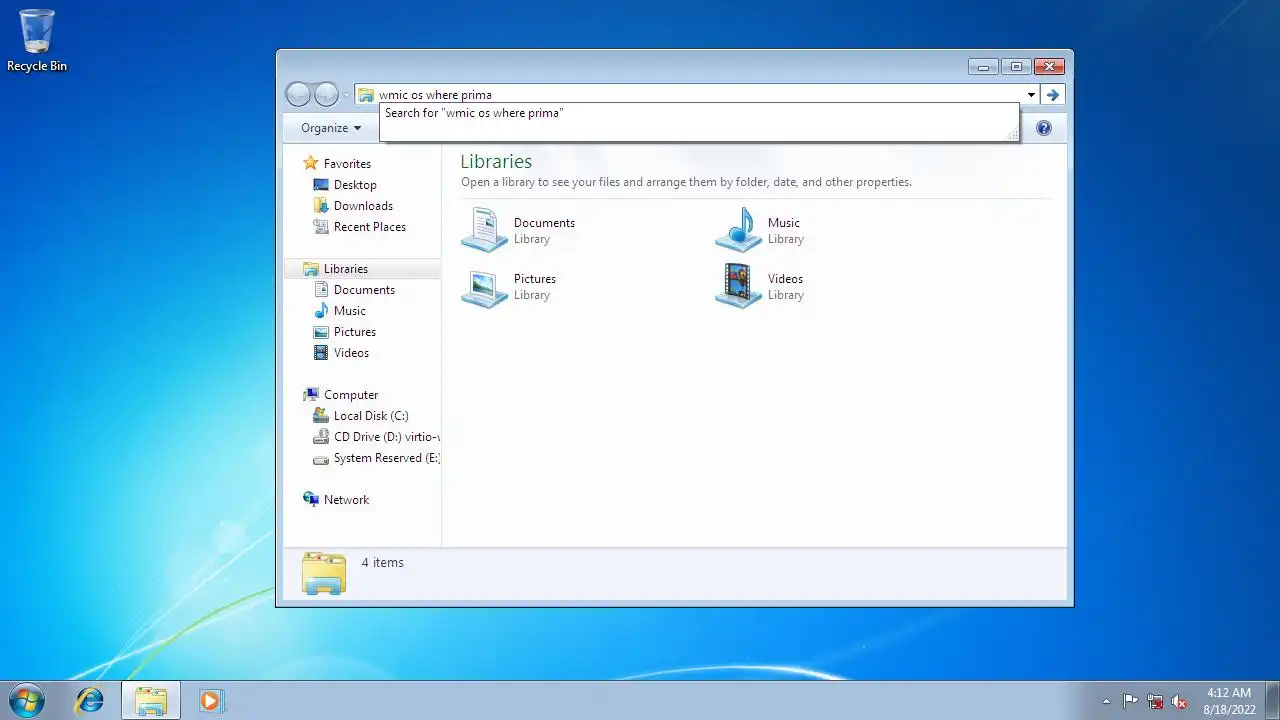Click the Favorites star icon
The width and height of the screenshot is (1280, 720).
(311, 163)
